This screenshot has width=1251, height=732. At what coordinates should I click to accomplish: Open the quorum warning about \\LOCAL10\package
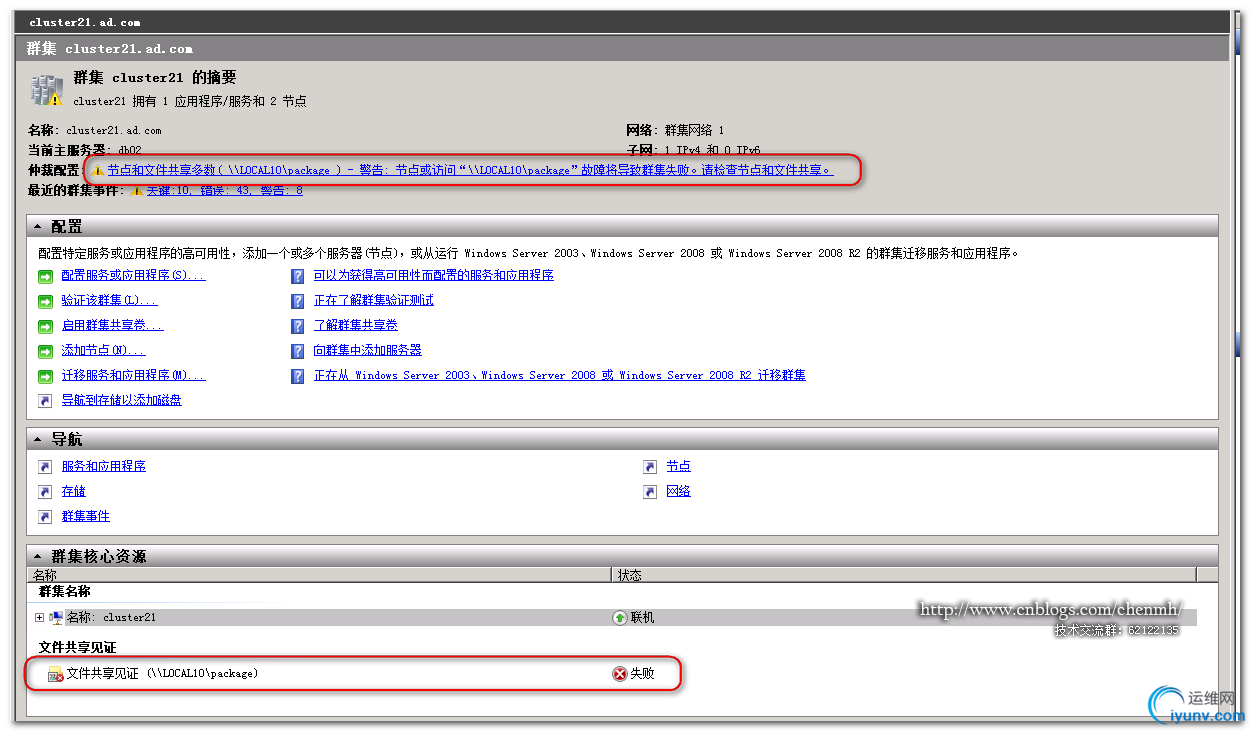click(469, 170)
